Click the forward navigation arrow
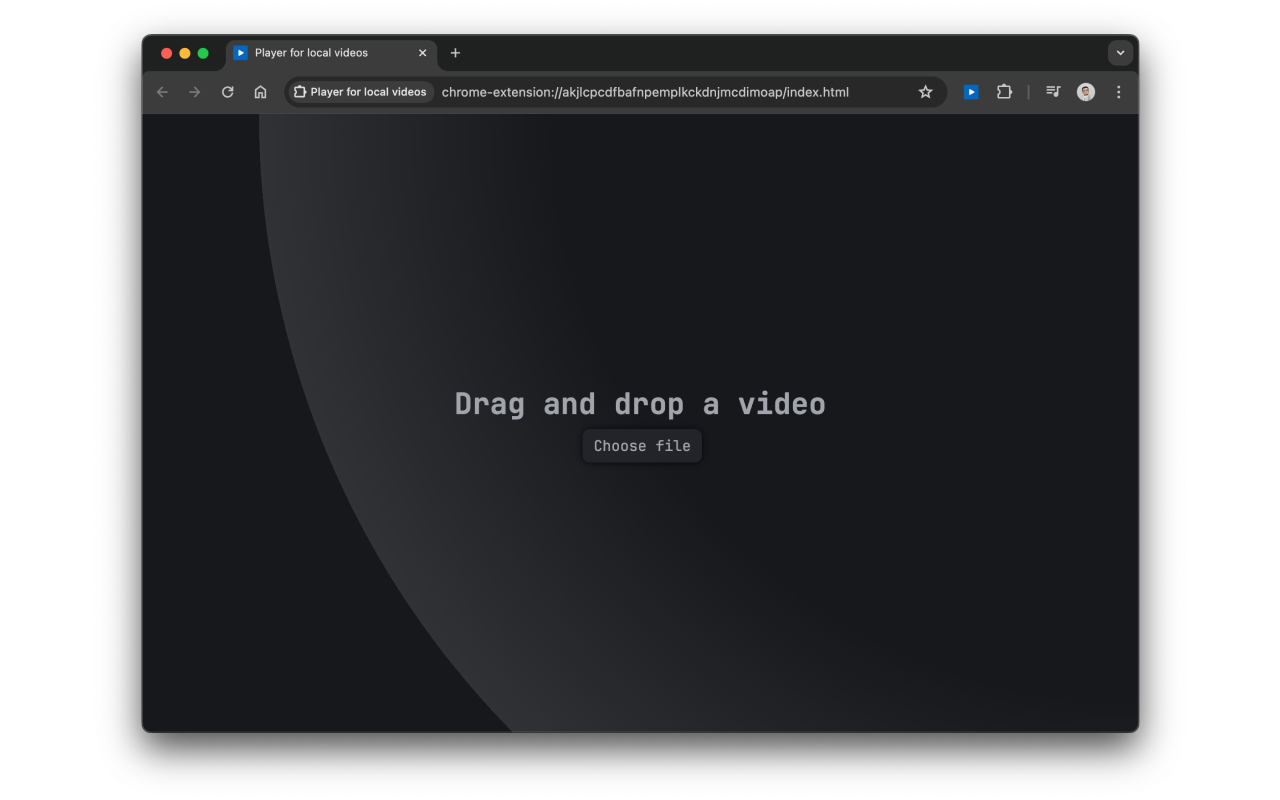Viewport: 1280px width, 800px height. click(194, 91)
